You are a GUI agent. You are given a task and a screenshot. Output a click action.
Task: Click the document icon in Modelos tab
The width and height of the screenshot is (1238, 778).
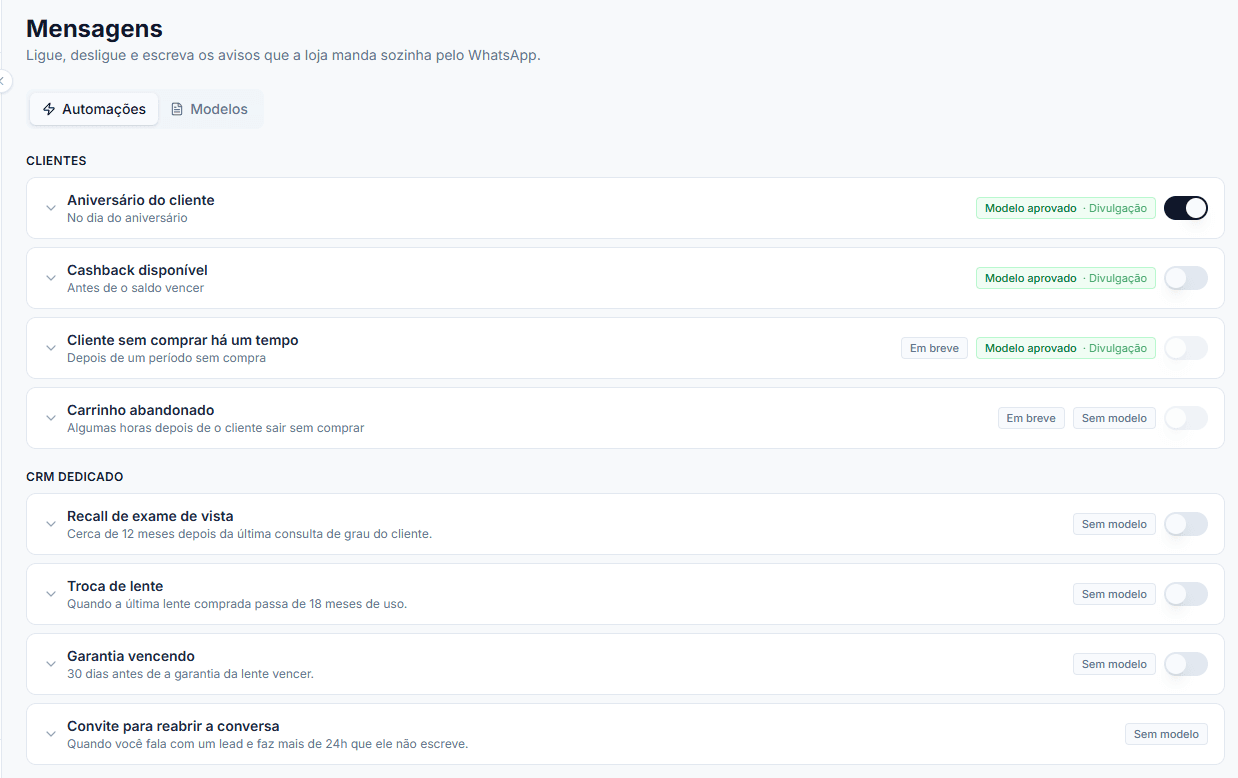[x=177, y=109]
